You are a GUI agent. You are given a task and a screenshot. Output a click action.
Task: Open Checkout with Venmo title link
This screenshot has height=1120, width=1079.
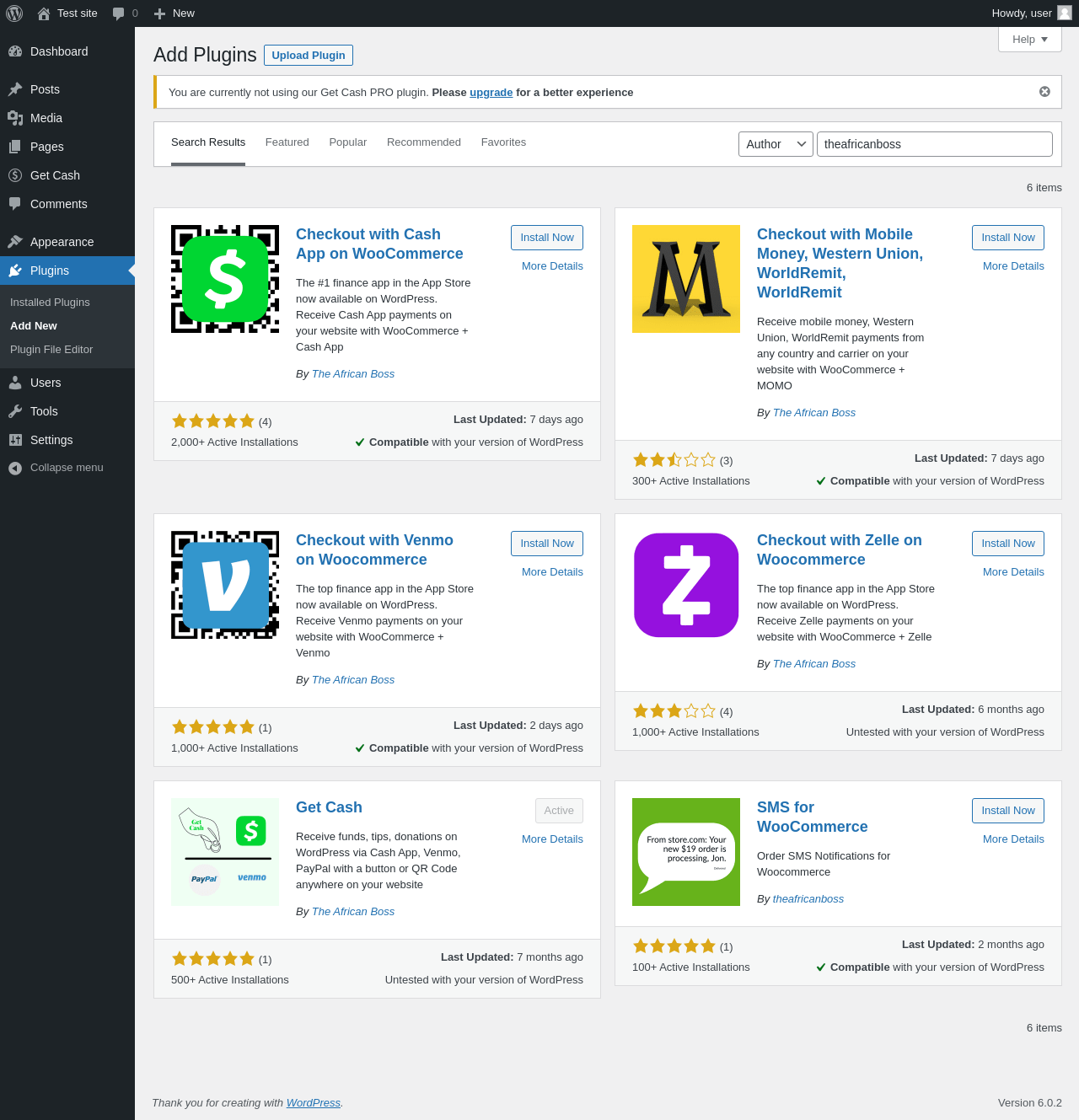pos(374,549)
